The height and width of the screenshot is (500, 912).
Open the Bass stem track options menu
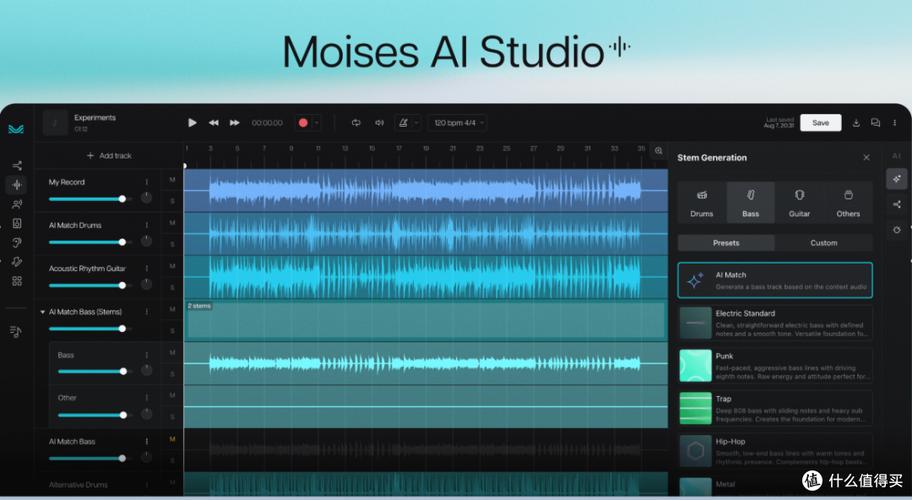coord(147,355)
